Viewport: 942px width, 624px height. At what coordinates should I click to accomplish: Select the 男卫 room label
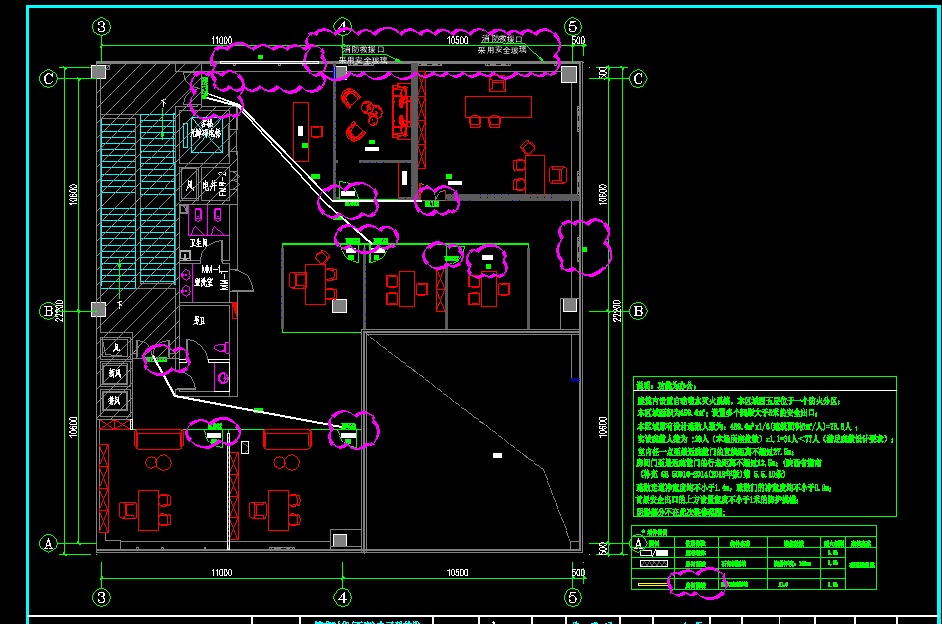[199, 321]
